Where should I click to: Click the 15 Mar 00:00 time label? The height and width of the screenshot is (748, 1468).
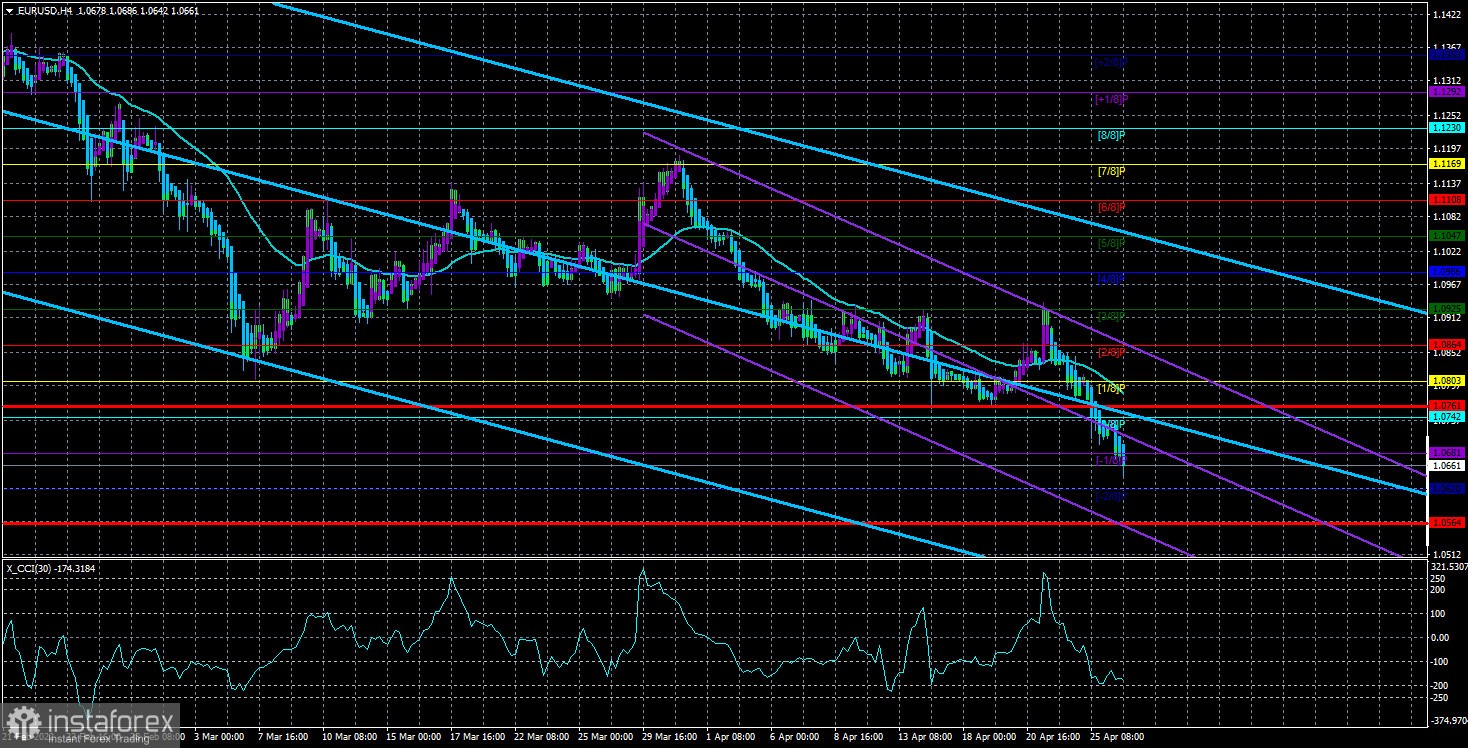point(414,736)
